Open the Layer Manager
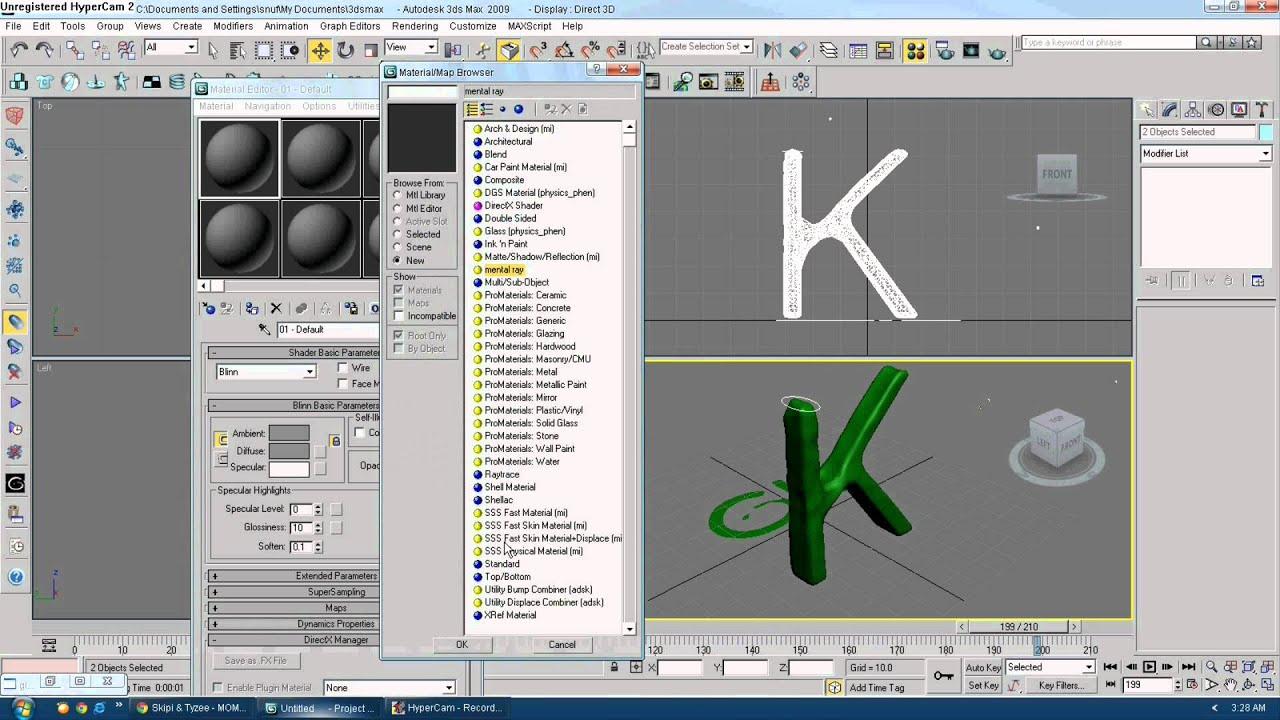 pyautogui.click(x=829, y=50)
